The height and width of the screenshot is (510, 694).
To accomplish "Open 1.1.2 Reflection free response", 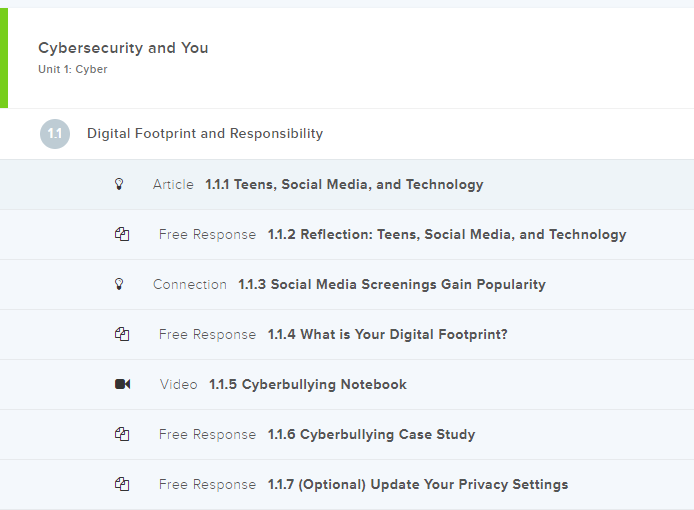I will 447,234.
